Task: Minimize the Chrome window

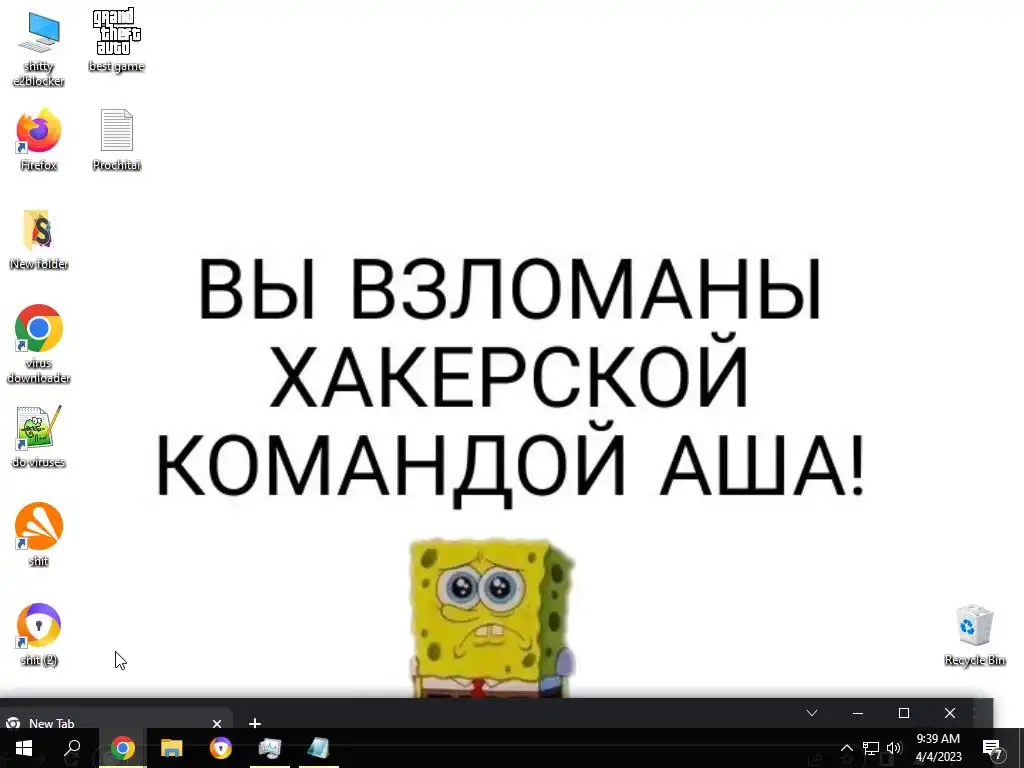Action: click(x=858, y=713)
